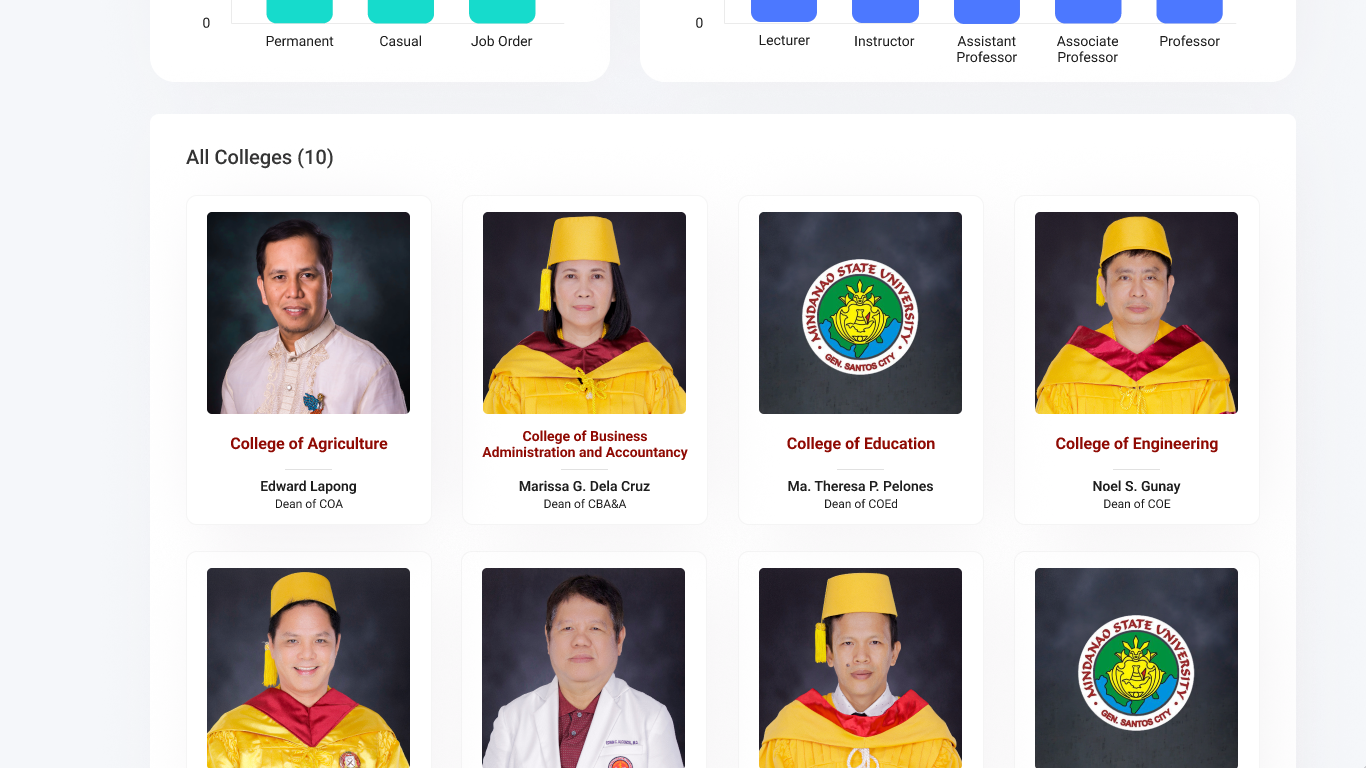1366x768 pixels.
Task: Click the Dean of COA label
Action: tap(309, 504)
